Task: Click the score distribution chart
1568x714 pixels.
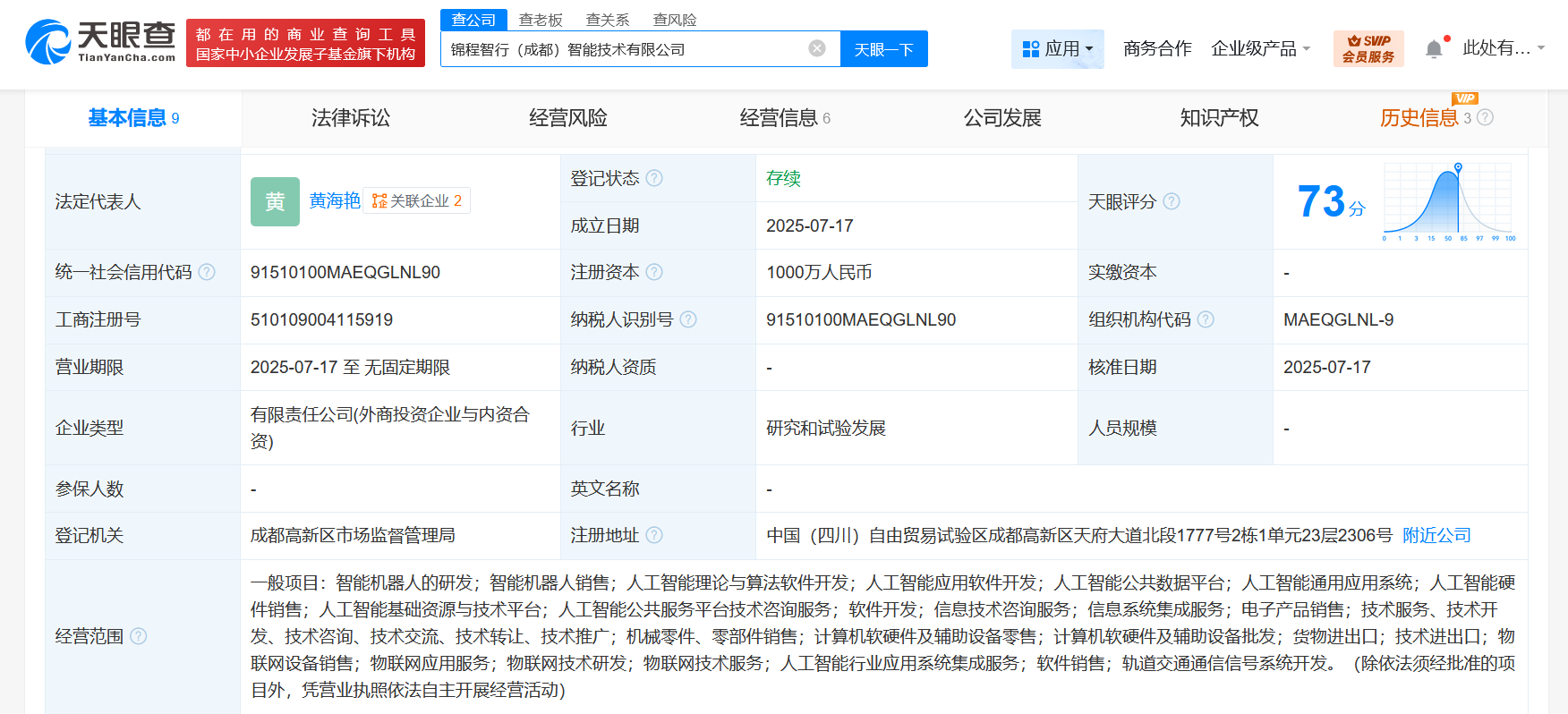Action: point(1449,201)
